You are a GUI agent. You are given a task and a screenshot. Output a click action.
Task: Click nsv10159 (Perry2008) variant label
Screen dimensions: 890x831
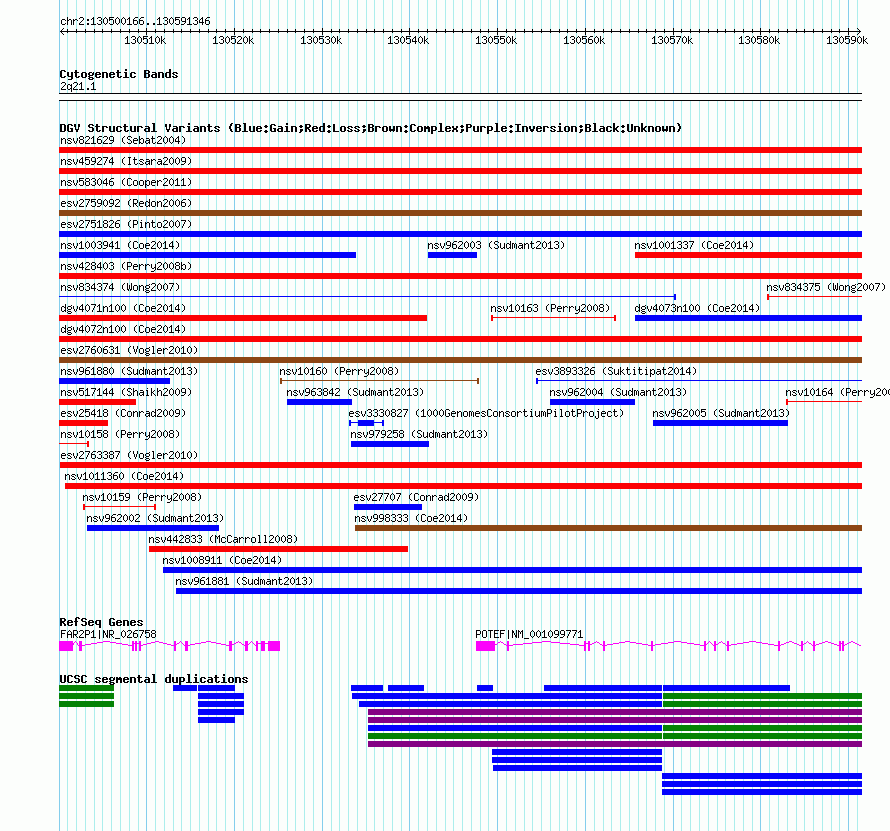click(142, 497)
